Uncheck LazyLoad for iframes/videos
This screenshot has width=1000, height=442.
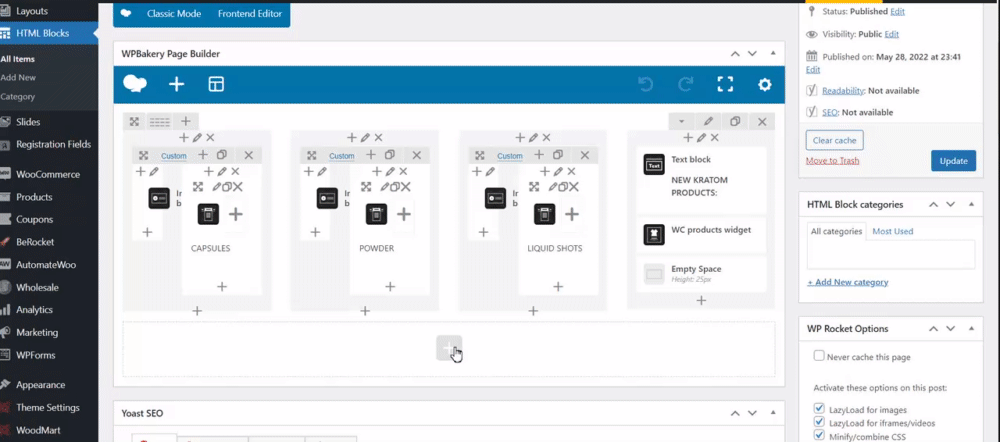click(x=819, y=422)
